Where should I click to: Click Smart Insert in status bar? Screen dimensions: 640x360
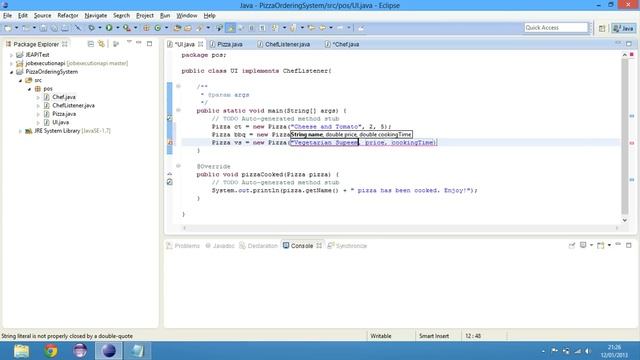click(x=434, y=336)
